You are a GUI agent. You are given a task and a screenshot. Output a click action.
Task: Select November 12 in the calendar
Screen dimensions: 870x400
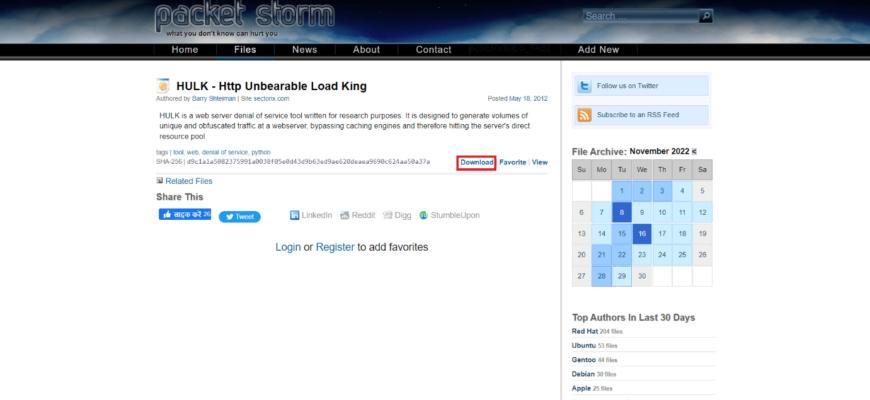(702, 212)
